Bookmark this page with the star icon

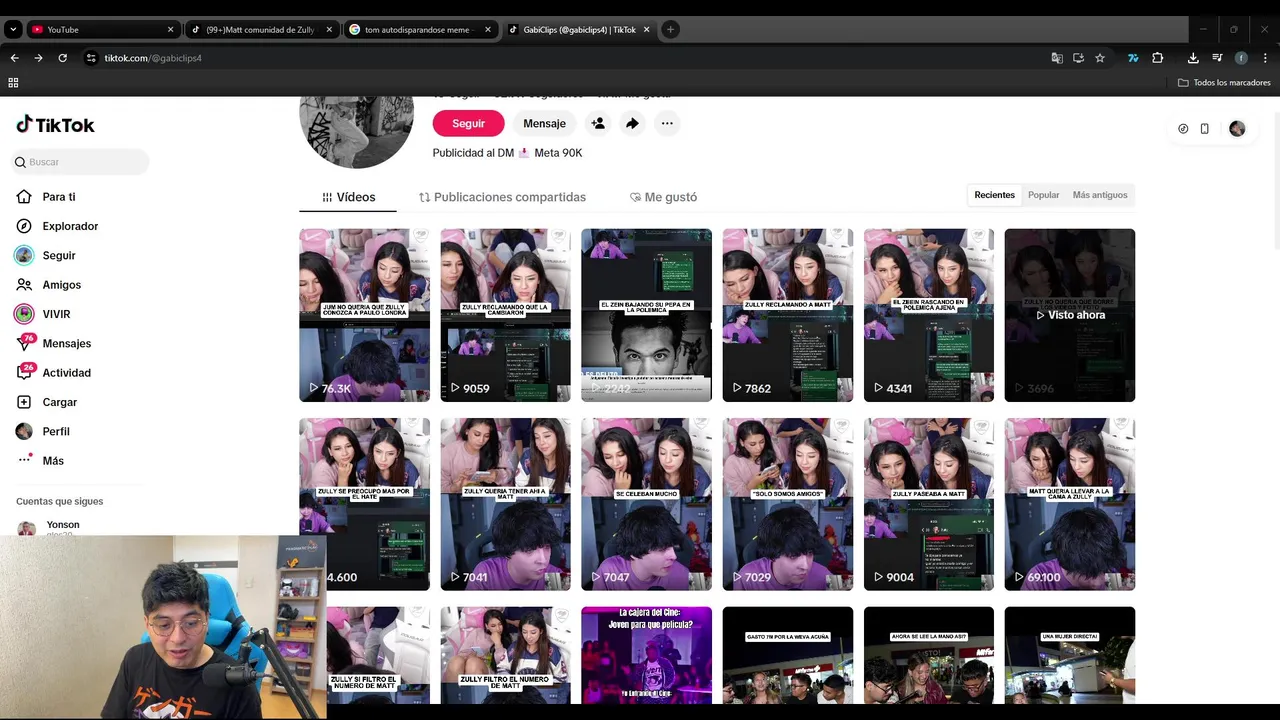(x=1100, y=58)
